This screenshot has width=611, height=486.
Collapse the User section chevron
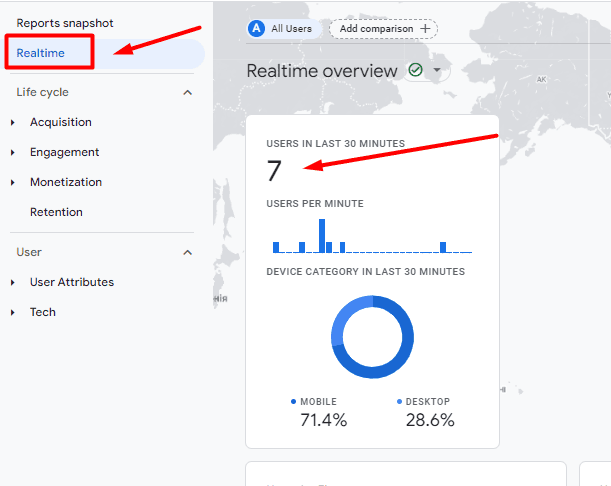(x=187, y=253)
